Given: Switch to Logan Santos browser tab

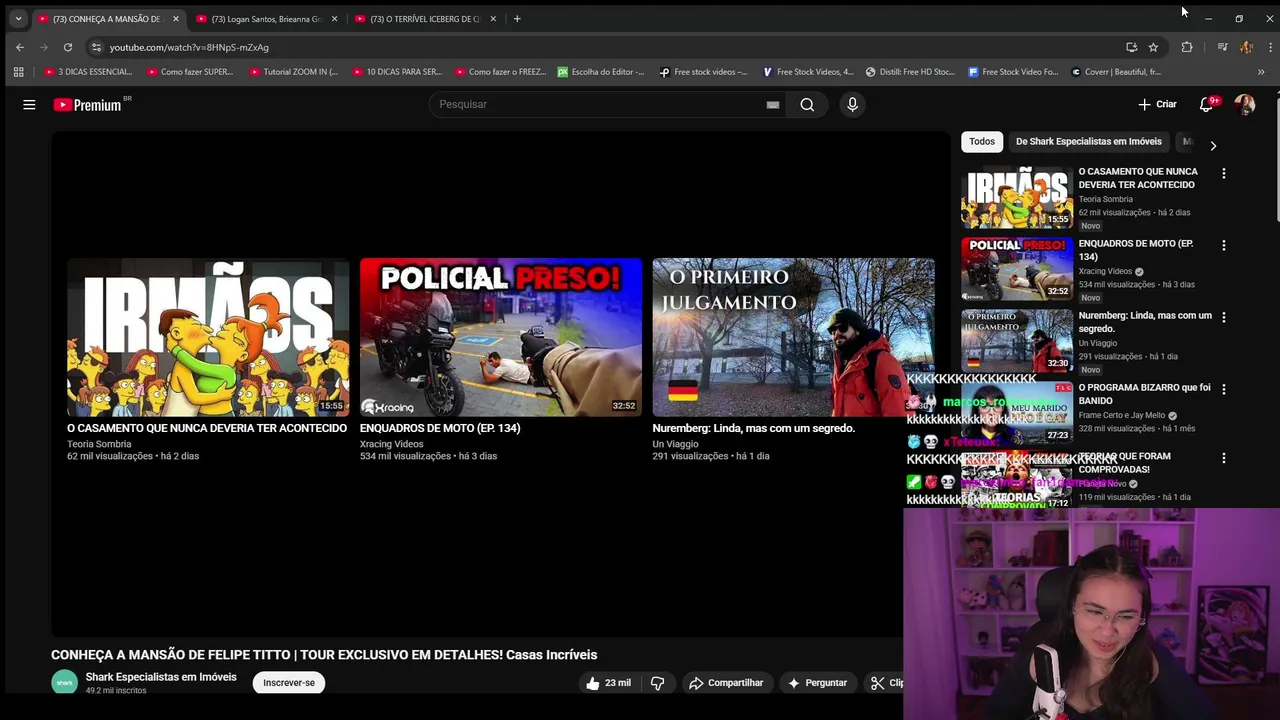Looking at the screenshot, I should (x=264, y=19).
